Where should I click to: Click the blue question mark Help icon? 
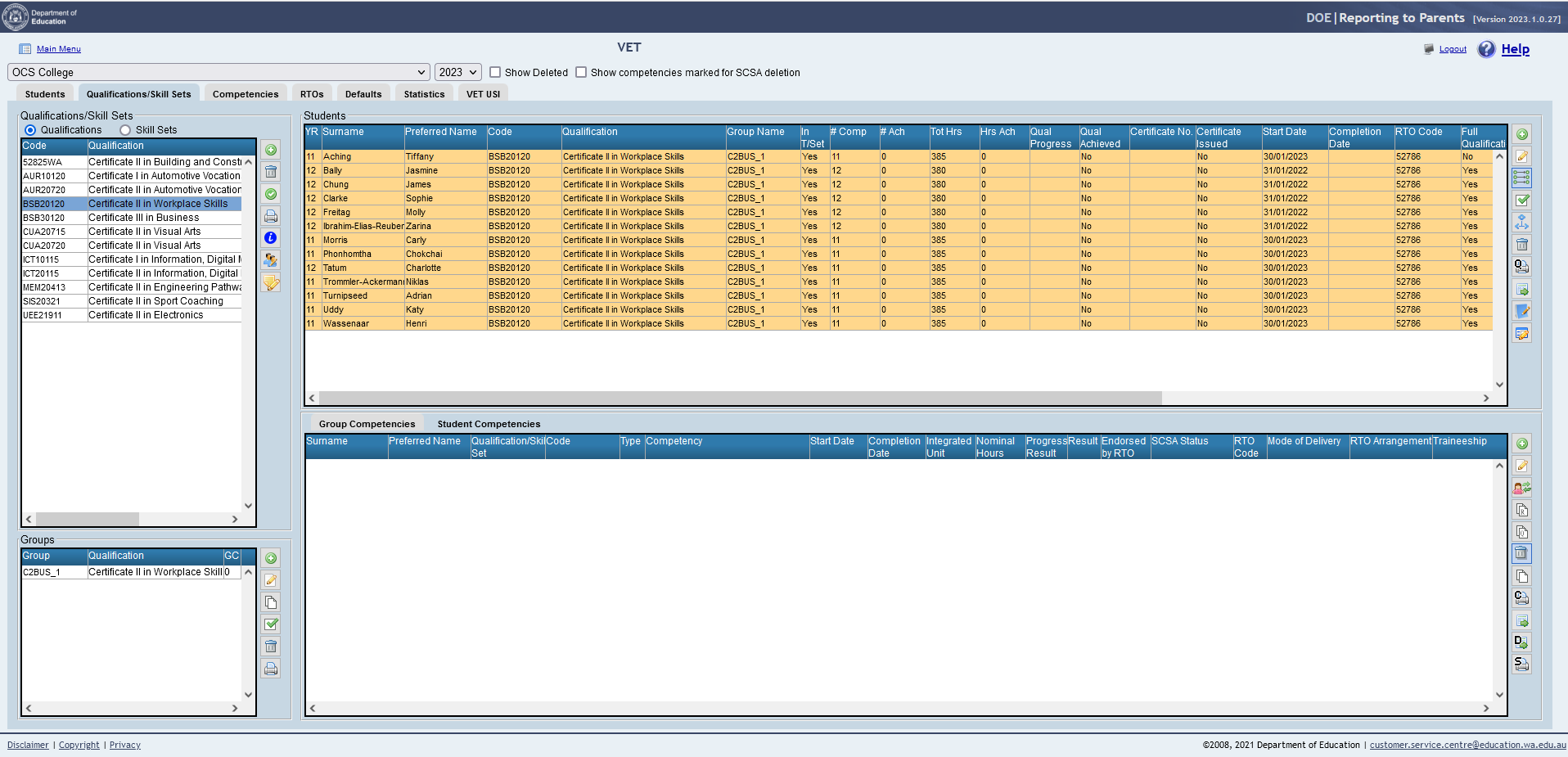tap(1486, 49)
